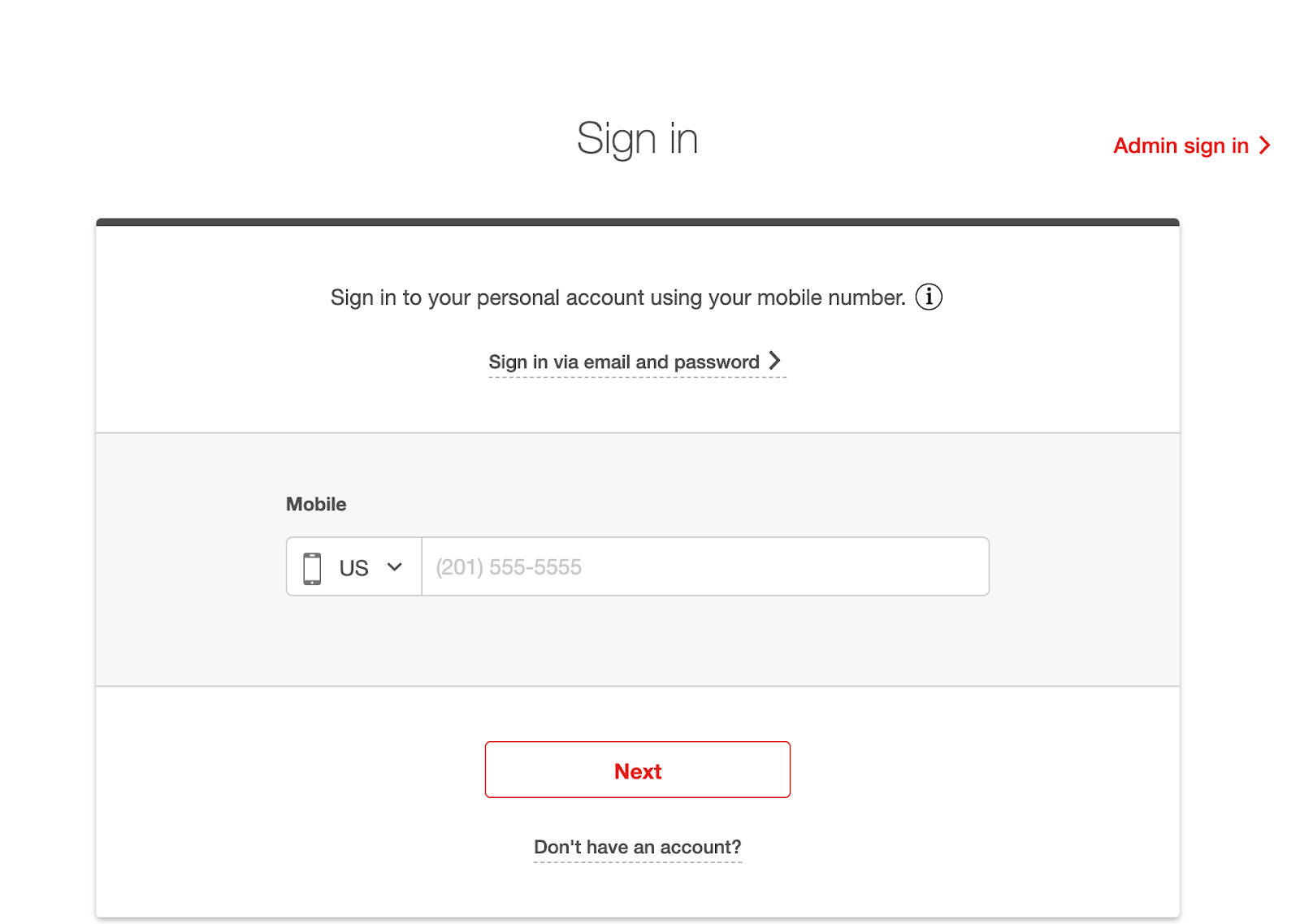Switch to email and password sign-in method

click(x=624, y=362)
